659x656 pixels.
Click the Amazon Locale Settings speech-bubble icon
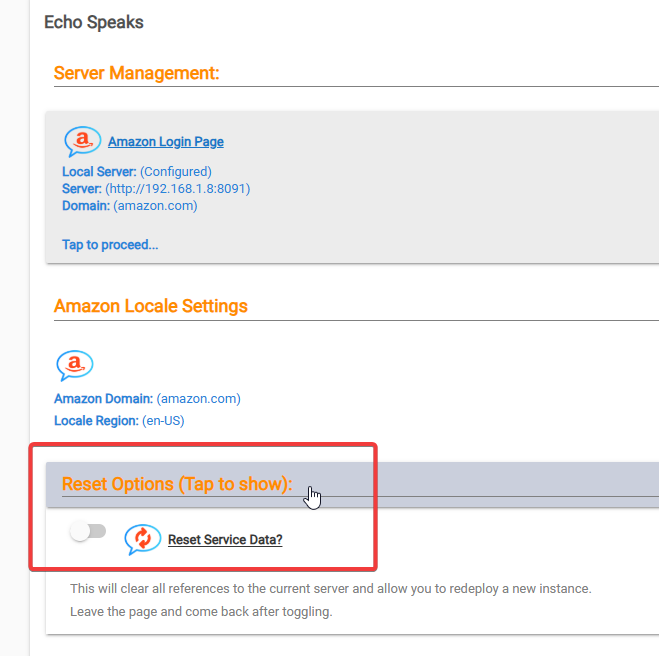click(x=75, y=365)
